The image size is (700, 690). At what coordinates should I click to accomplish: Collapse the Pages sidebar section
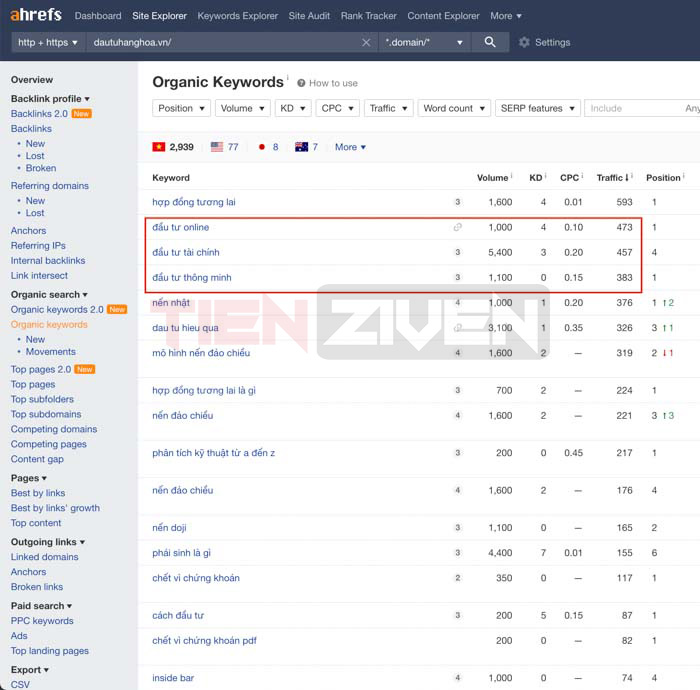29,478
